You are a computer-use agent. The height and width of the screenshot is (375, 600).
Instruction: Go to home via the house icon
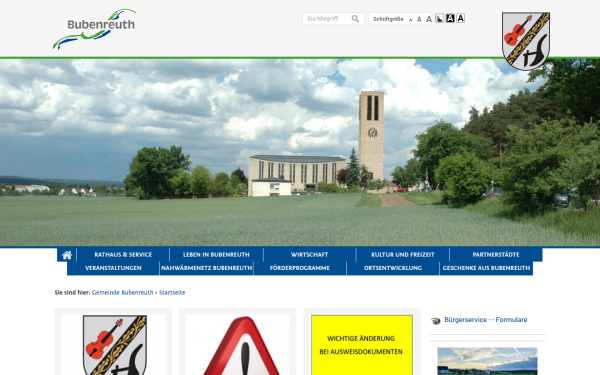tap(67, 255)
